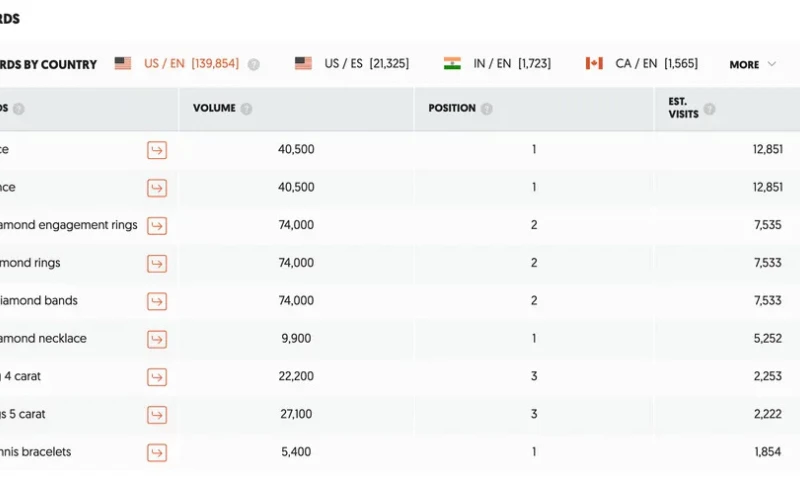Open arrow icon for tennis bracelets row
The image size is (800, 480).
pyautogui.click(x=157, y=452)
